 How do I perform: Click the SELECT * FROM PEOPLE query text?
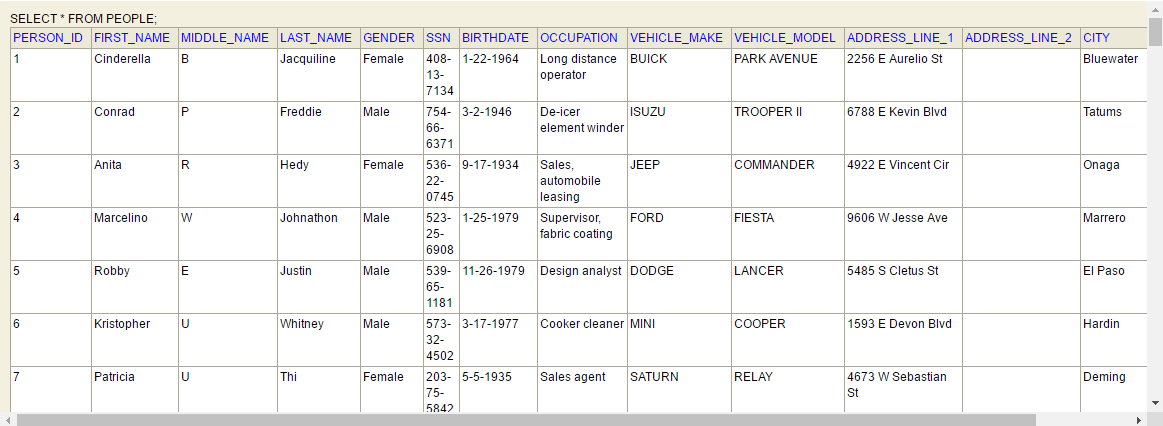click(x=84, y=19)
